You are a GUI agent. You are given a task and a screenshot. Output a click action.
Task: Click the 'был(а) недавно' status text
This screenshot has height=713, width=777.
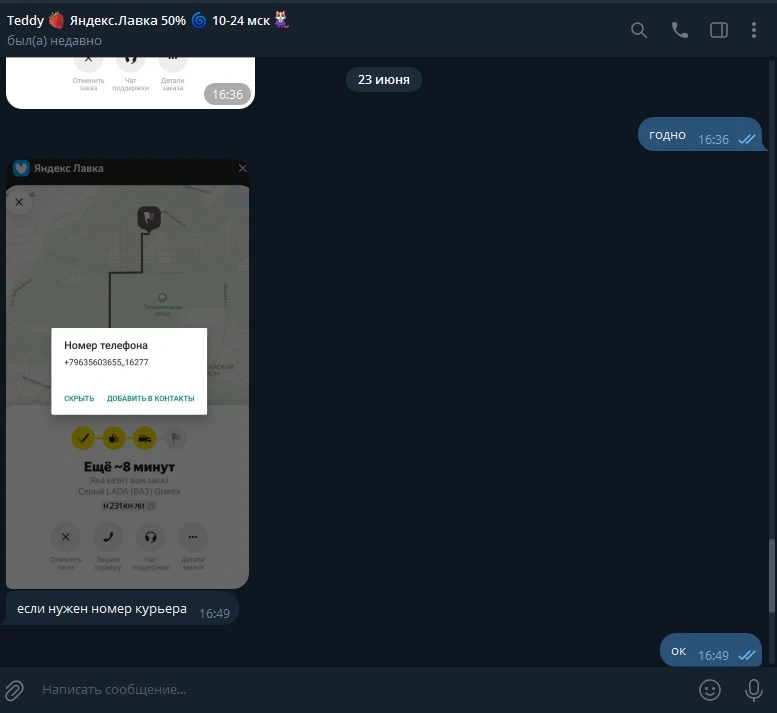[x=55, y=41]
